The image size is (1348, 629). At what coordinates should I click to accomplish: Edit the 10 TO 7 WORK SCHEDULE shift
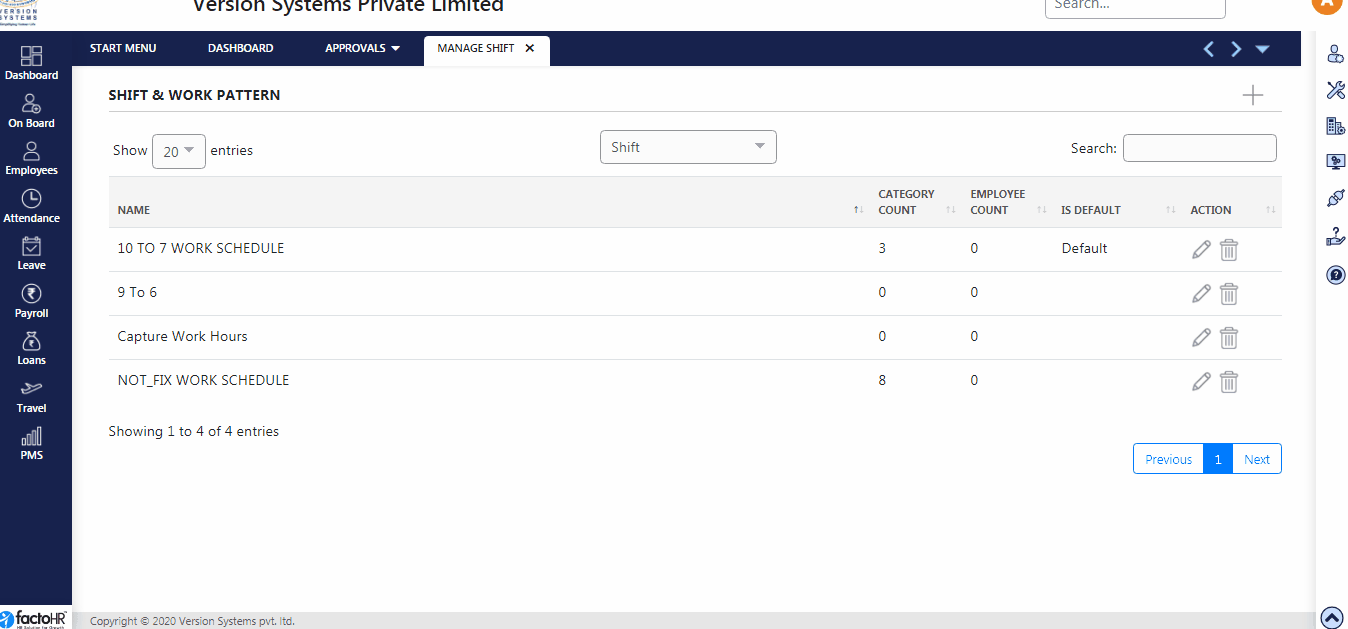coord(1201,249)
